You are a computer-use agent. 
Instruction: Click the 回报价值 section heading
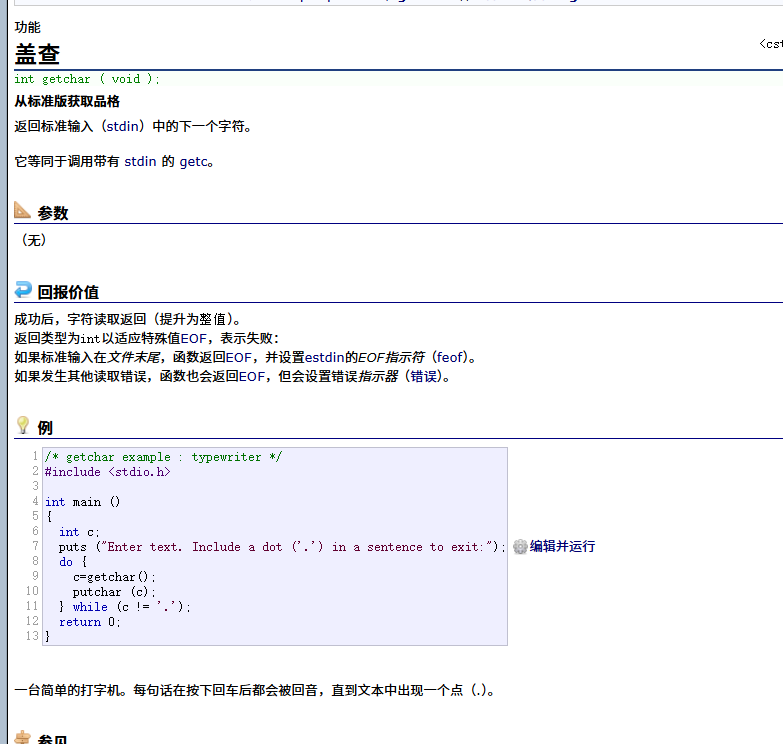click(68, 292)
